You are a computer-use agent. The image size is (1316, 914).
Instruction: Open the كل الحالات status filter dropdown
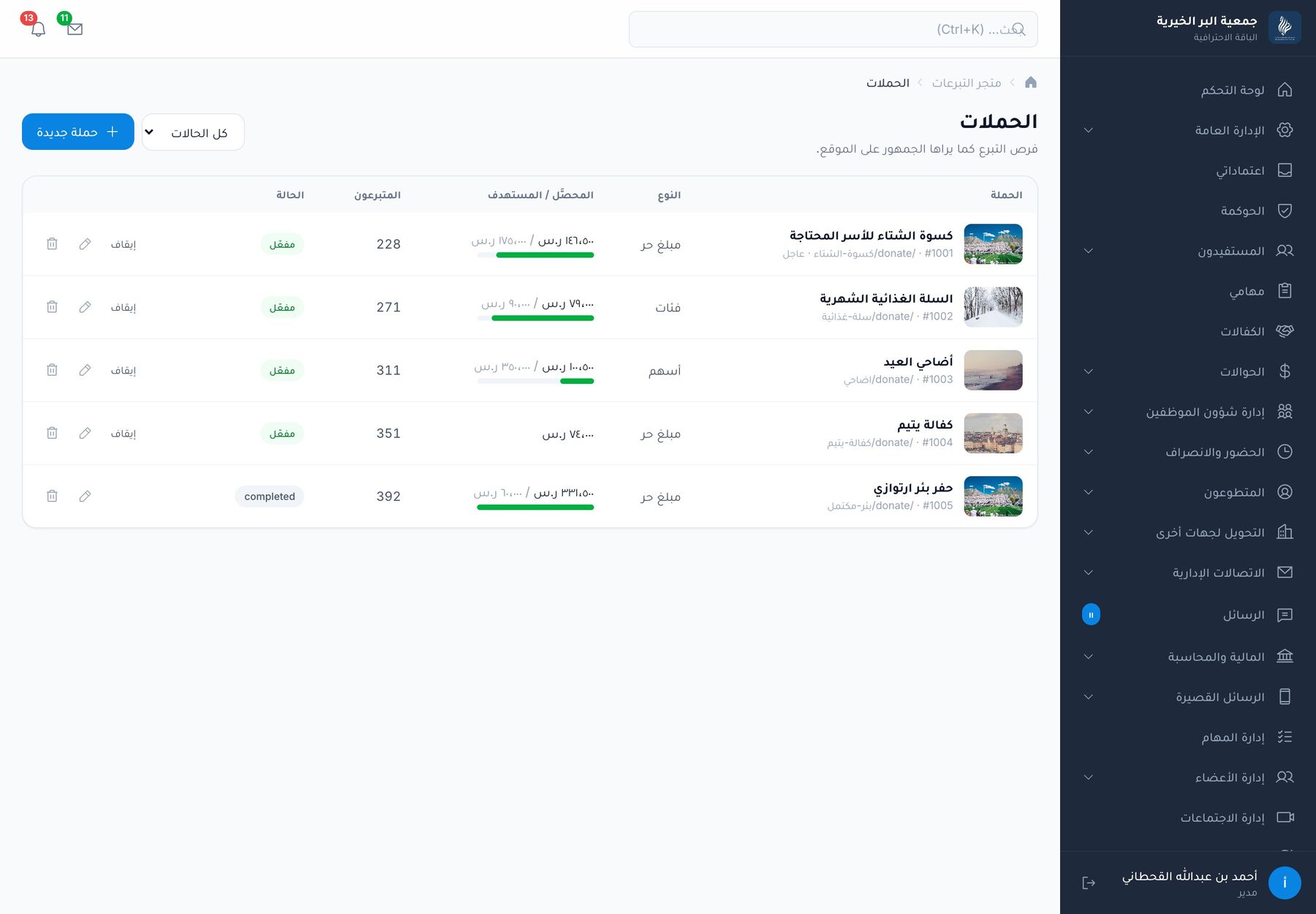pyautogui.click(x=193, y=132)
